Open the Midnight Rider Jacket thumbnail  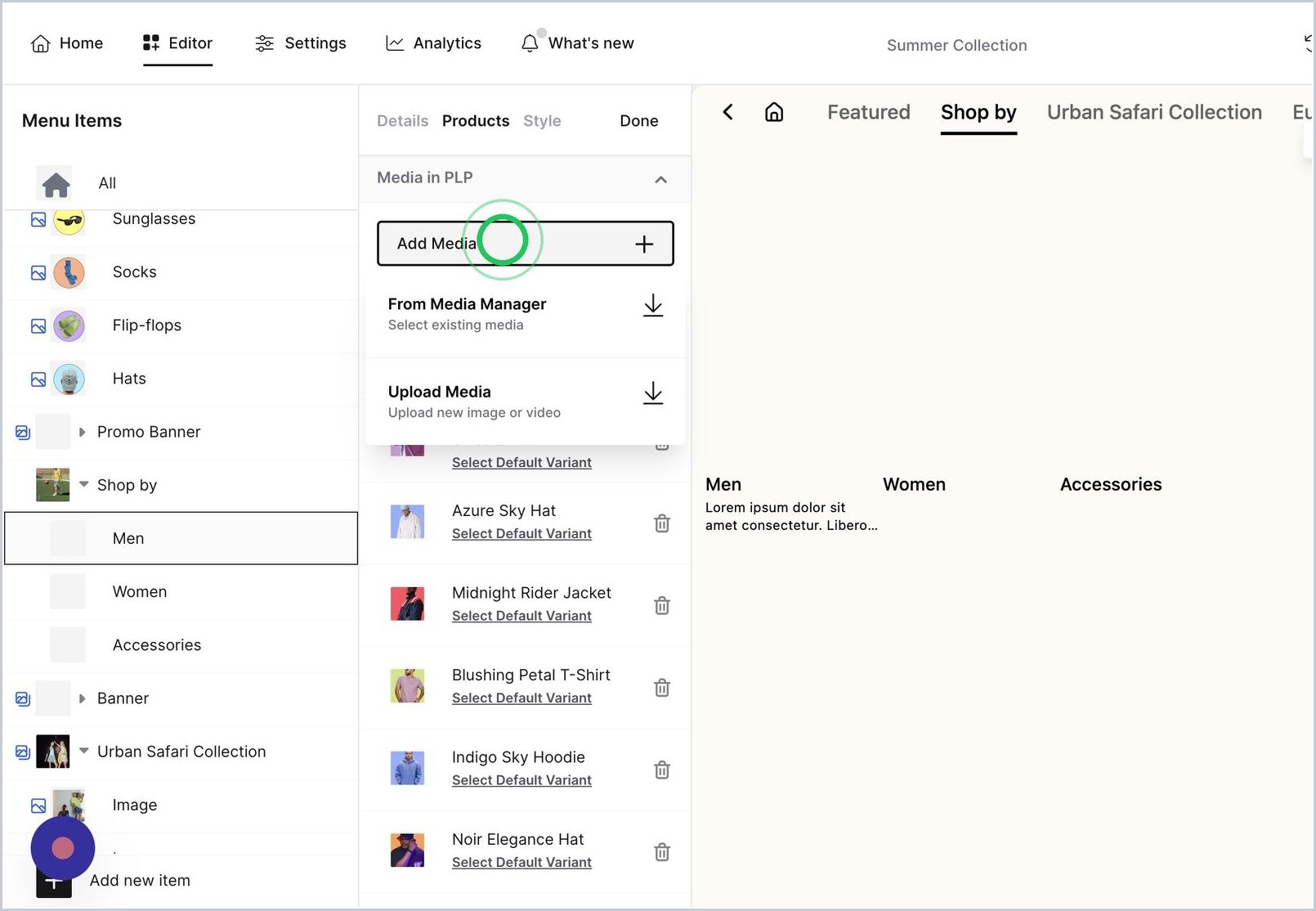pyautogui.click(x=407, y=604)
